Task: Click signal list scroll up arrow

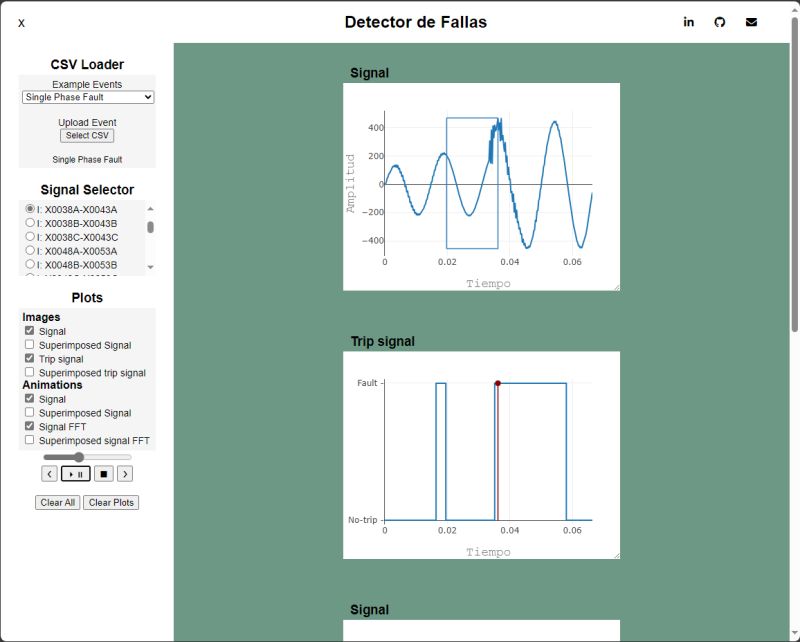Action: pyautogui.click(x=150, y=209)
